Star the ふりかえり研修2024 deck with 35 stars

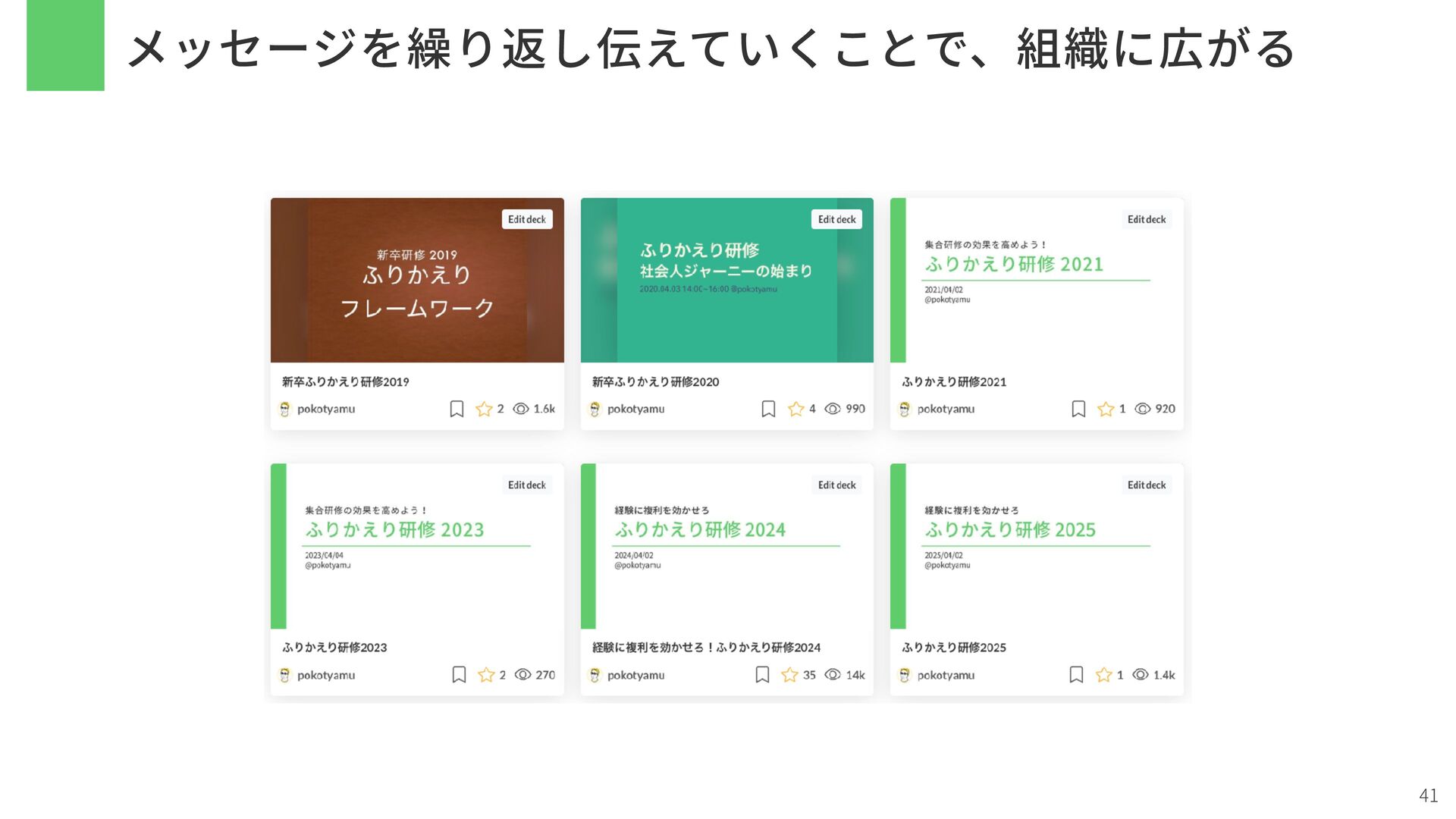point(789,675)
